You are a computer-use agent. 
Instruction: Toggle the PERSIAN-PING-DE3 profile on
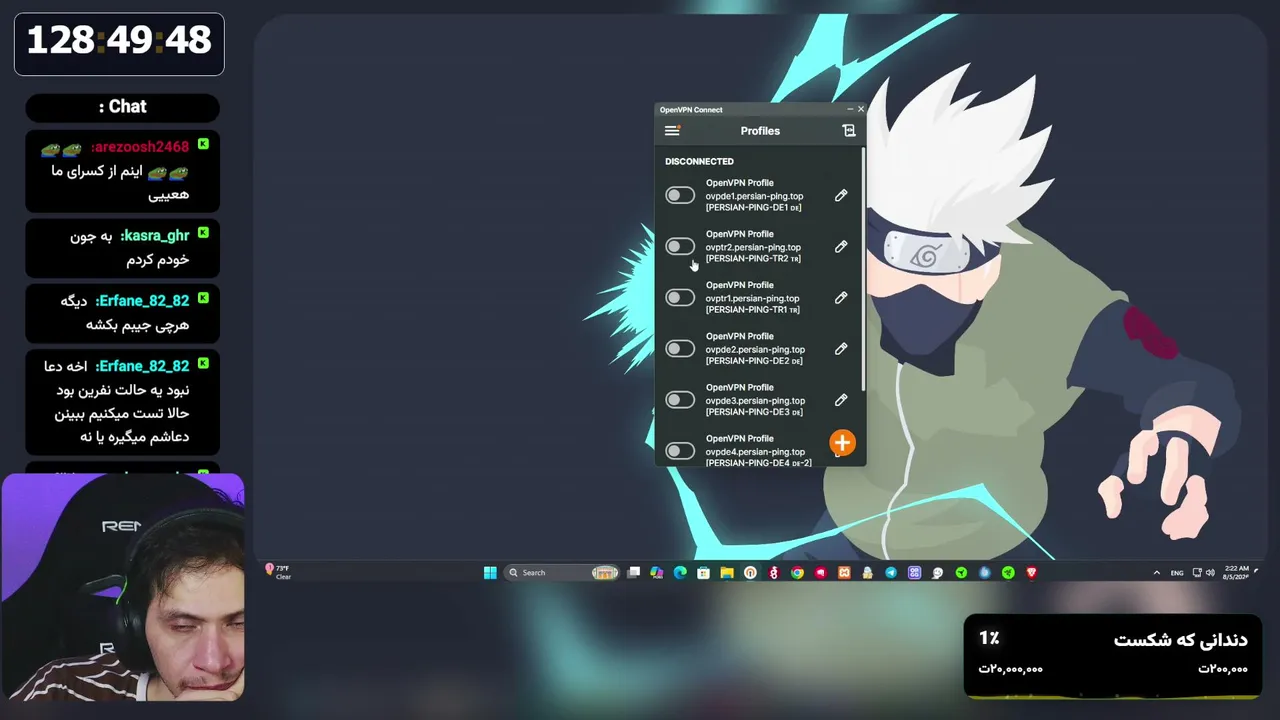point(680,400)
